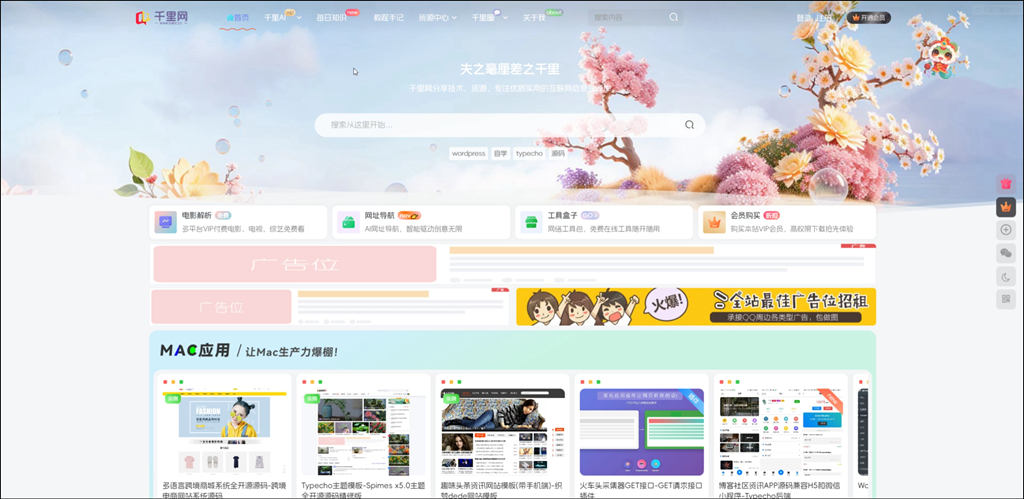The width and height of the screenshot is (1024, 499).
Task: Go to the 每日知识 menu item
Action: point(331,18)
